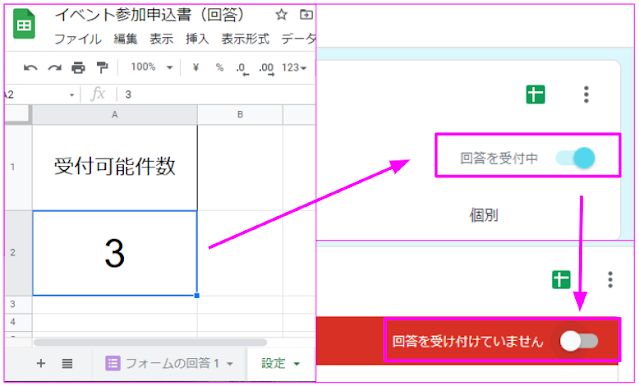Viewport: 639px width, 386px height.
Task: Redo action using toolbar arrow
Action: tap(55, 68)
